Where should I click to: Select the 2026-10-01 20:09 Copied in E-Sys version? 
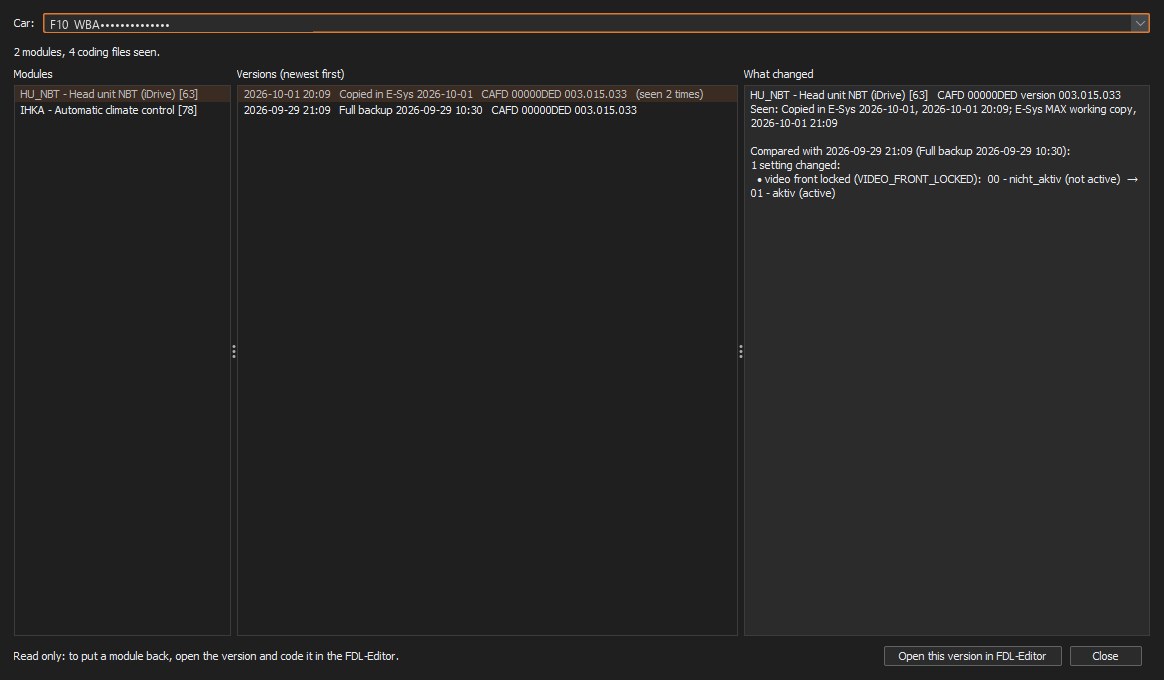click(487, 94)
